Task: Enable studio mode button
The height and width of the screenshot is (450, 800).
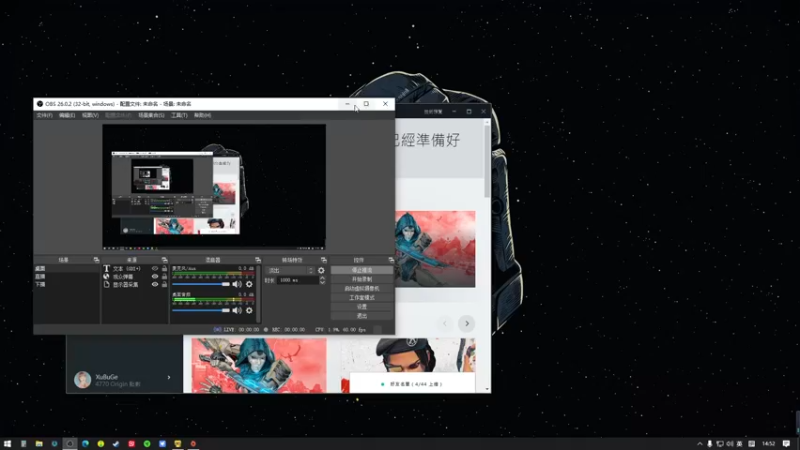Action: [x=362, y=297]
